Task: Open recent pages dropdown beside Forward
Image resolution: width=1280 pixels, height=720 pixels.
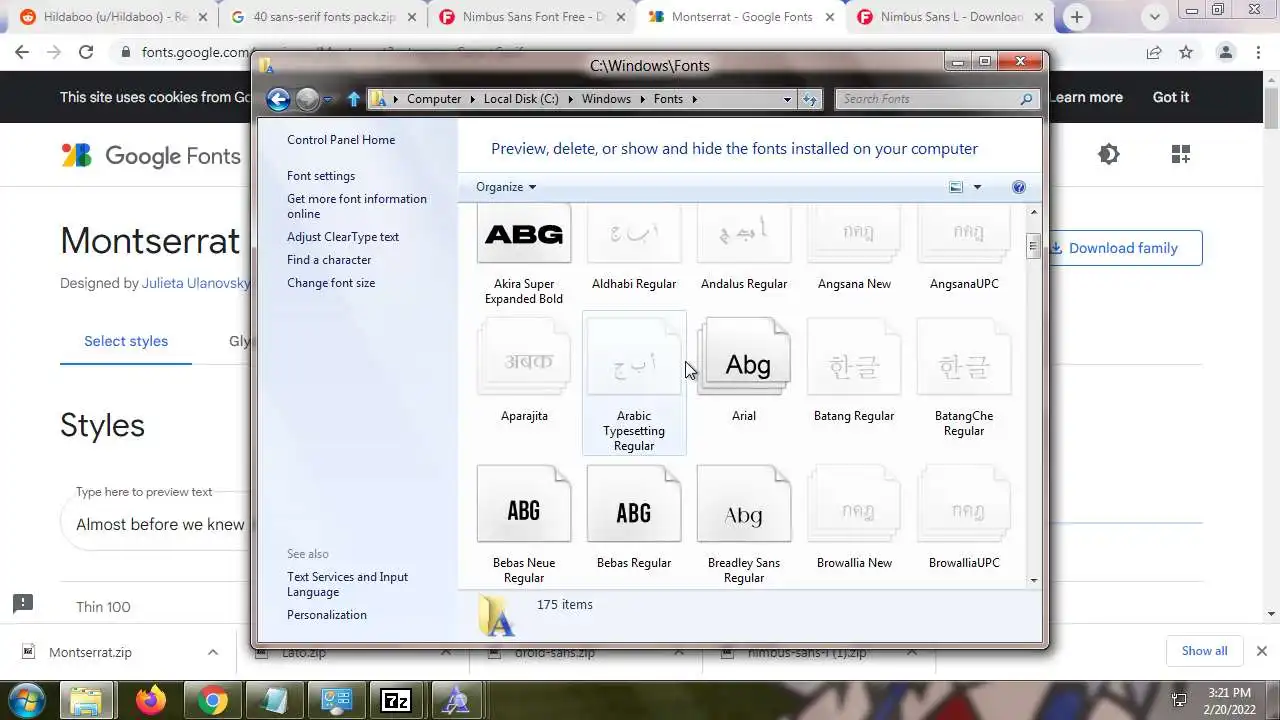Action: (x=328, y=99)
